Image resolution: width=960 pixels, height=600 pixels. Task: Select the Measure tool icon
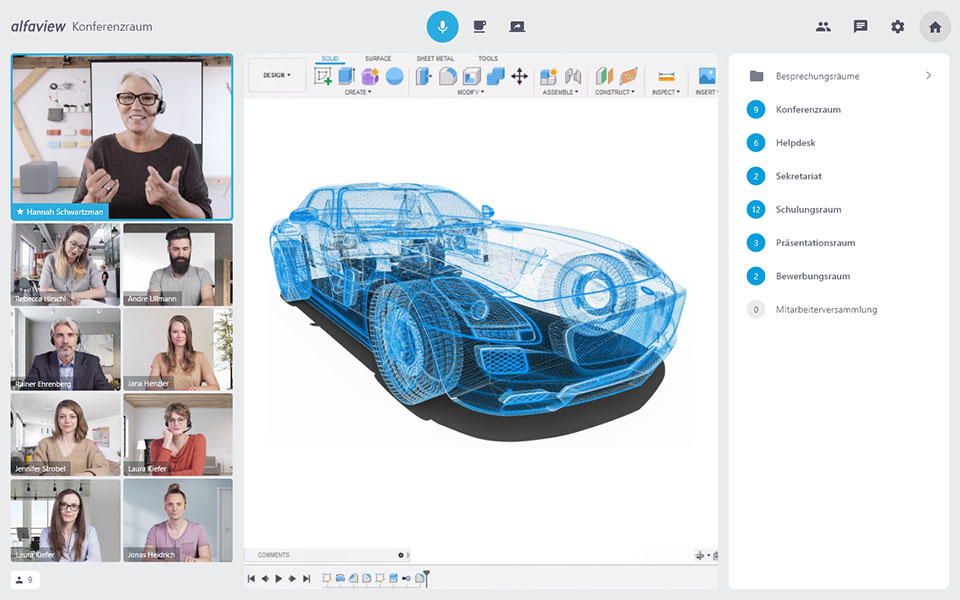click(x=666, y=76)
